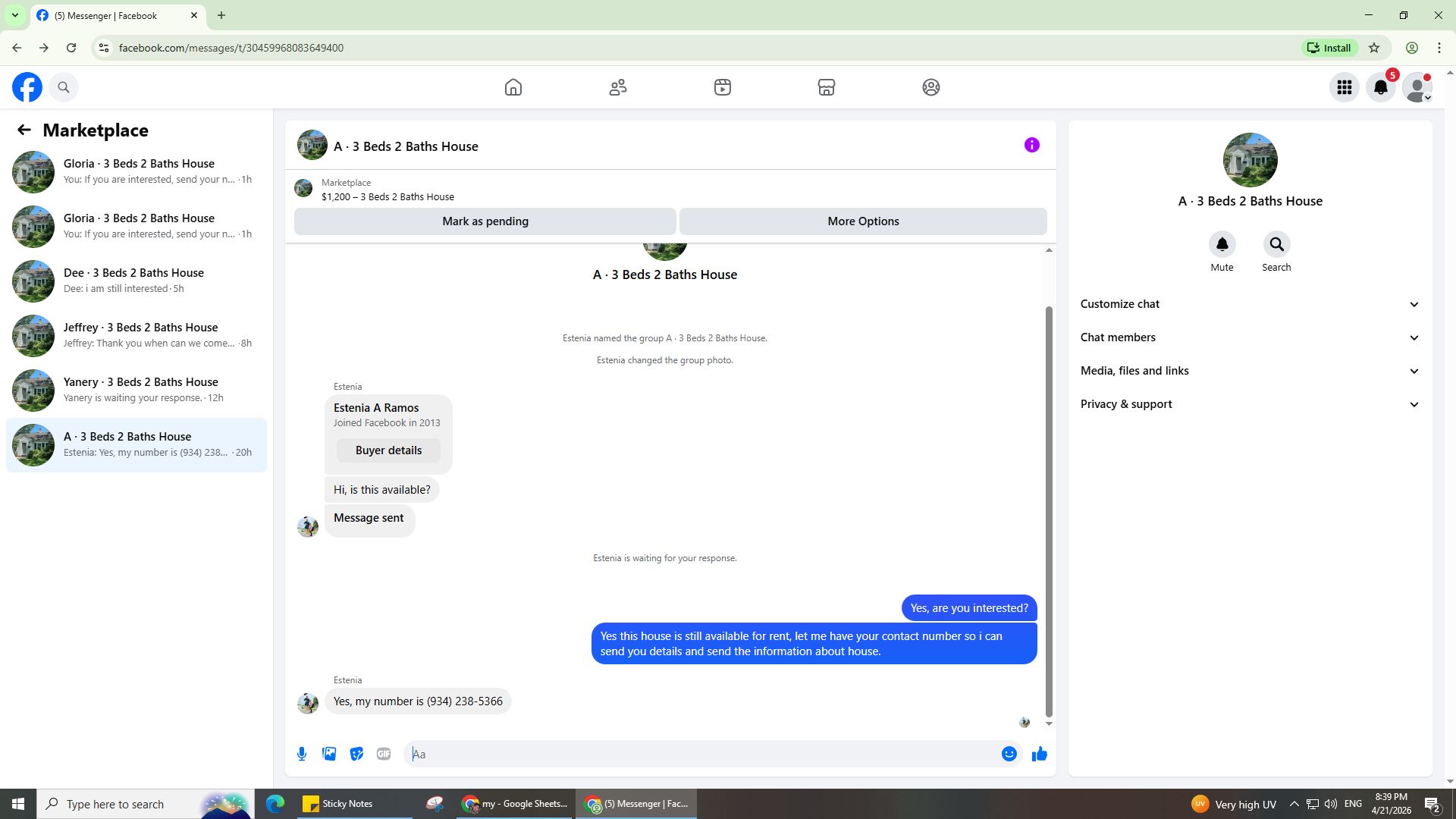Attach a photo file icon
Screen dimensions: 1456x819
pyautogui.click(x=329, y=754)
